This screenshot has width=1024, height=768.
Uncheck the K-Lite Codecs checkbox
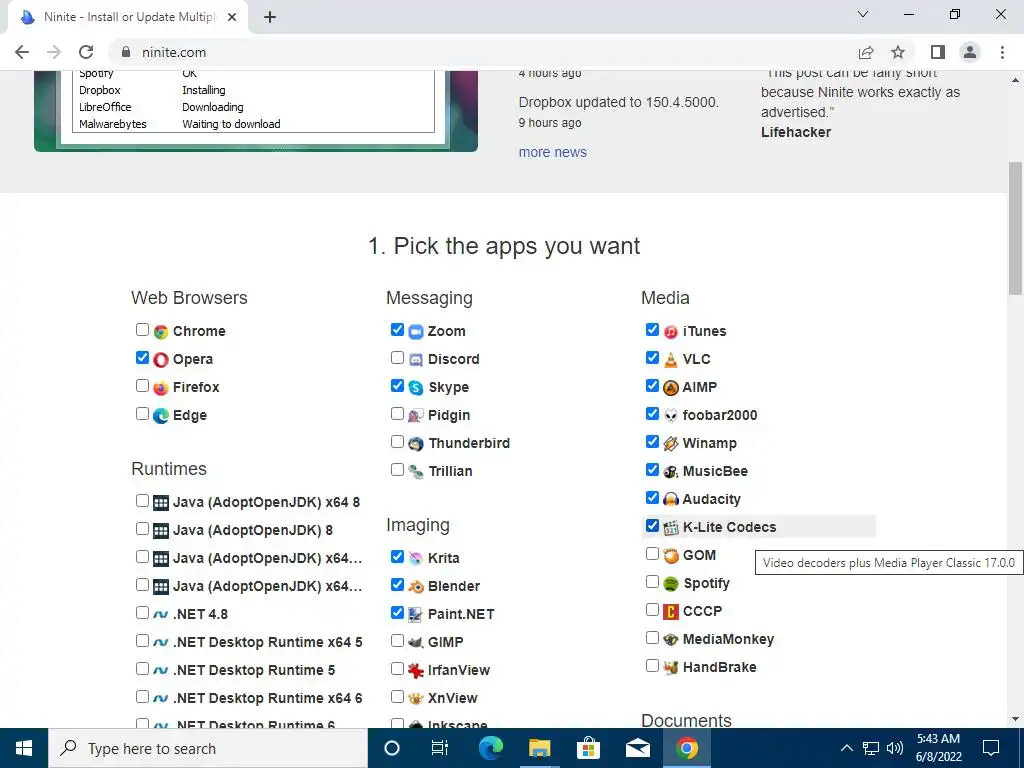[652, 526]
